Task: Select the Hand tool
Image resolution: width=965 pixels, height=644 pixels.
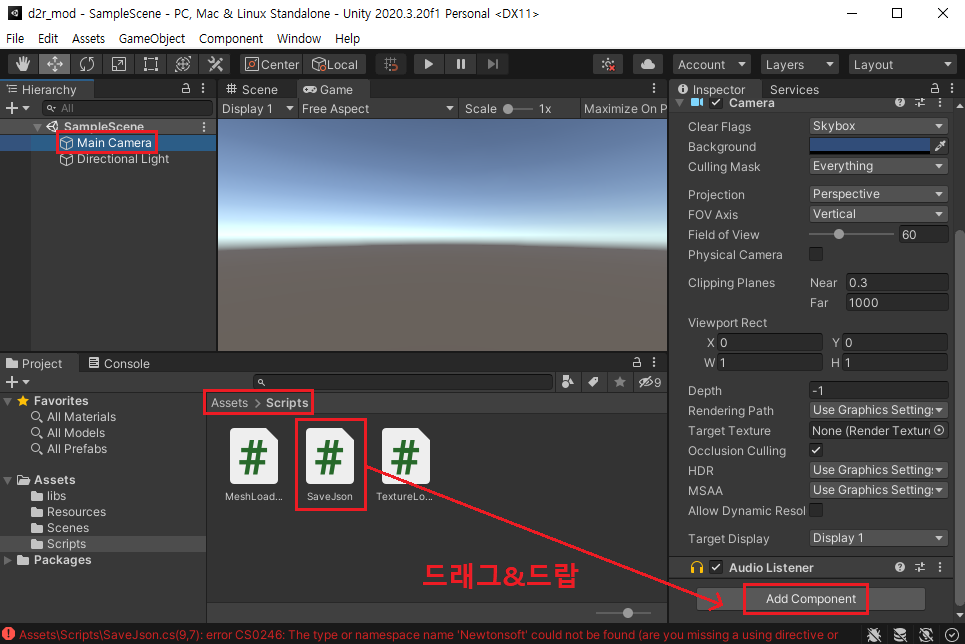Action: coord(23,64)
